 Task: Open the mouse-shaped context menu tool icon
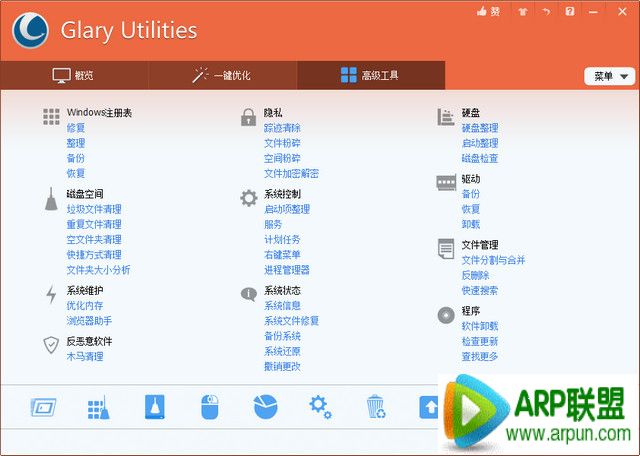tap(210, 407)
